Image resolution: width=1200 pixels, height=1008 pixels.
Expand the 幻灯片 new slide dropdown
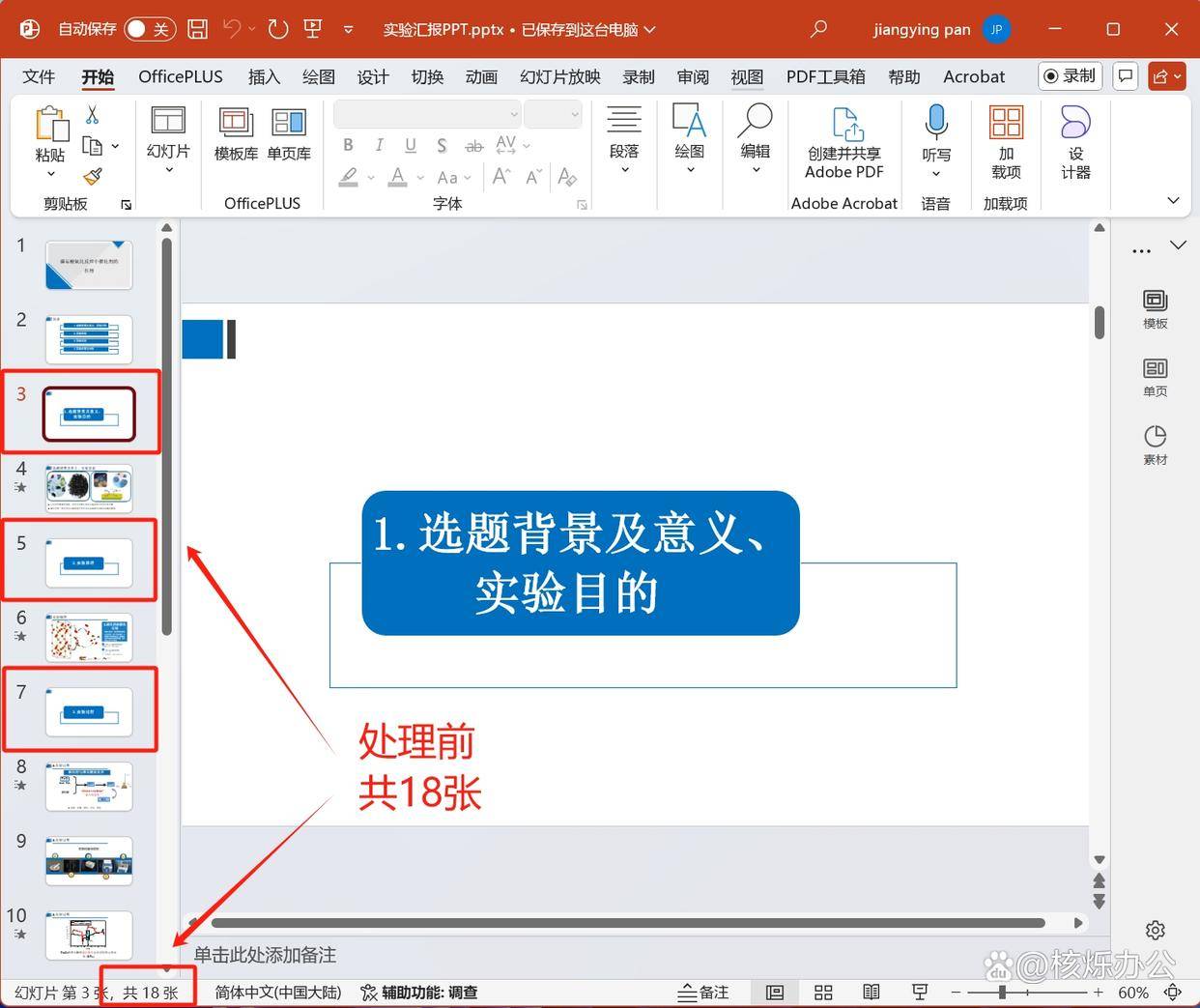pyautogui.click(x=168, y=171)
